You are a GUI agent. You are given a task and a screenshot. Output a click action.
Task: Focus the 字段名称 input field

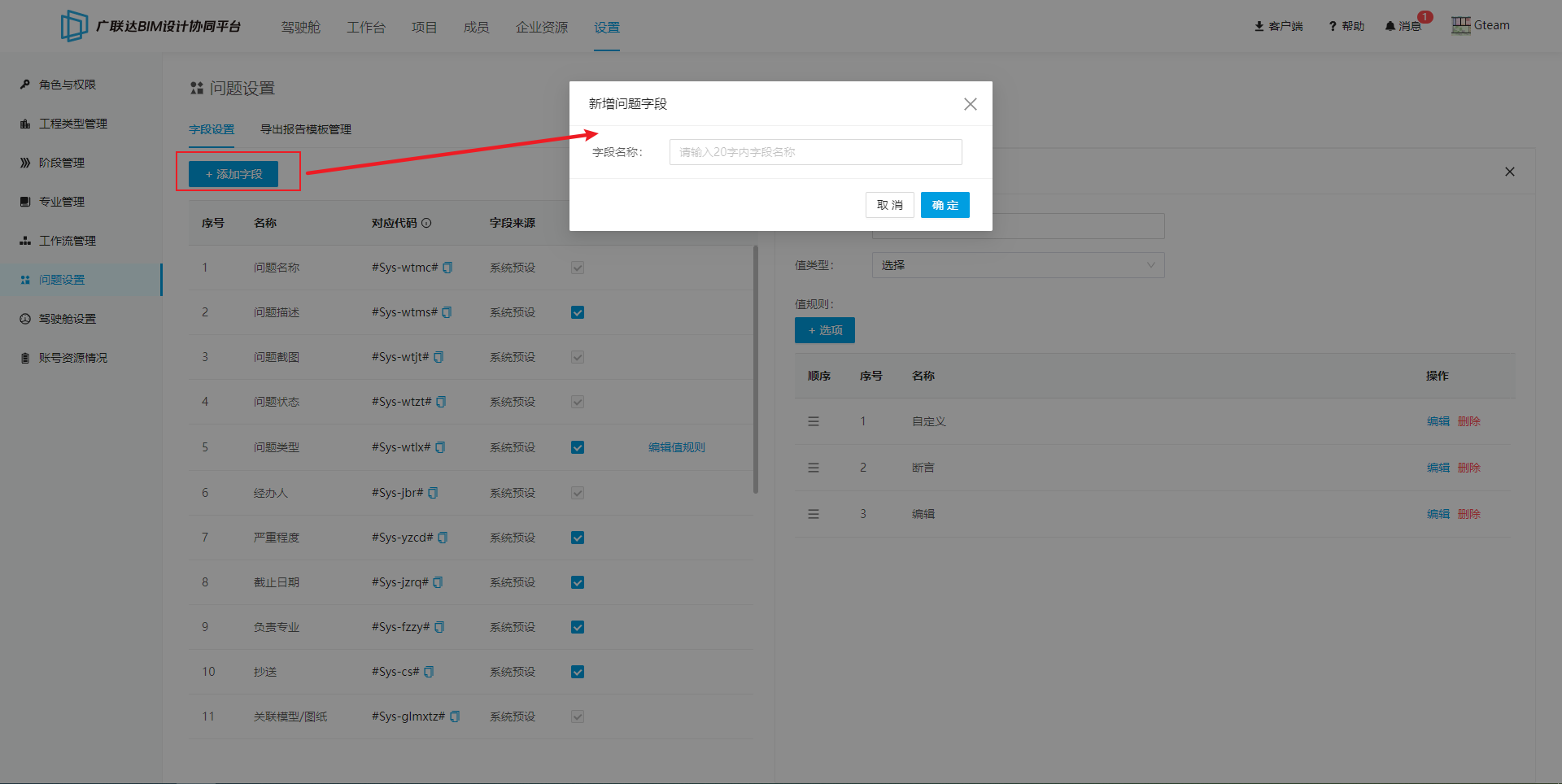[x=815, y=152]
